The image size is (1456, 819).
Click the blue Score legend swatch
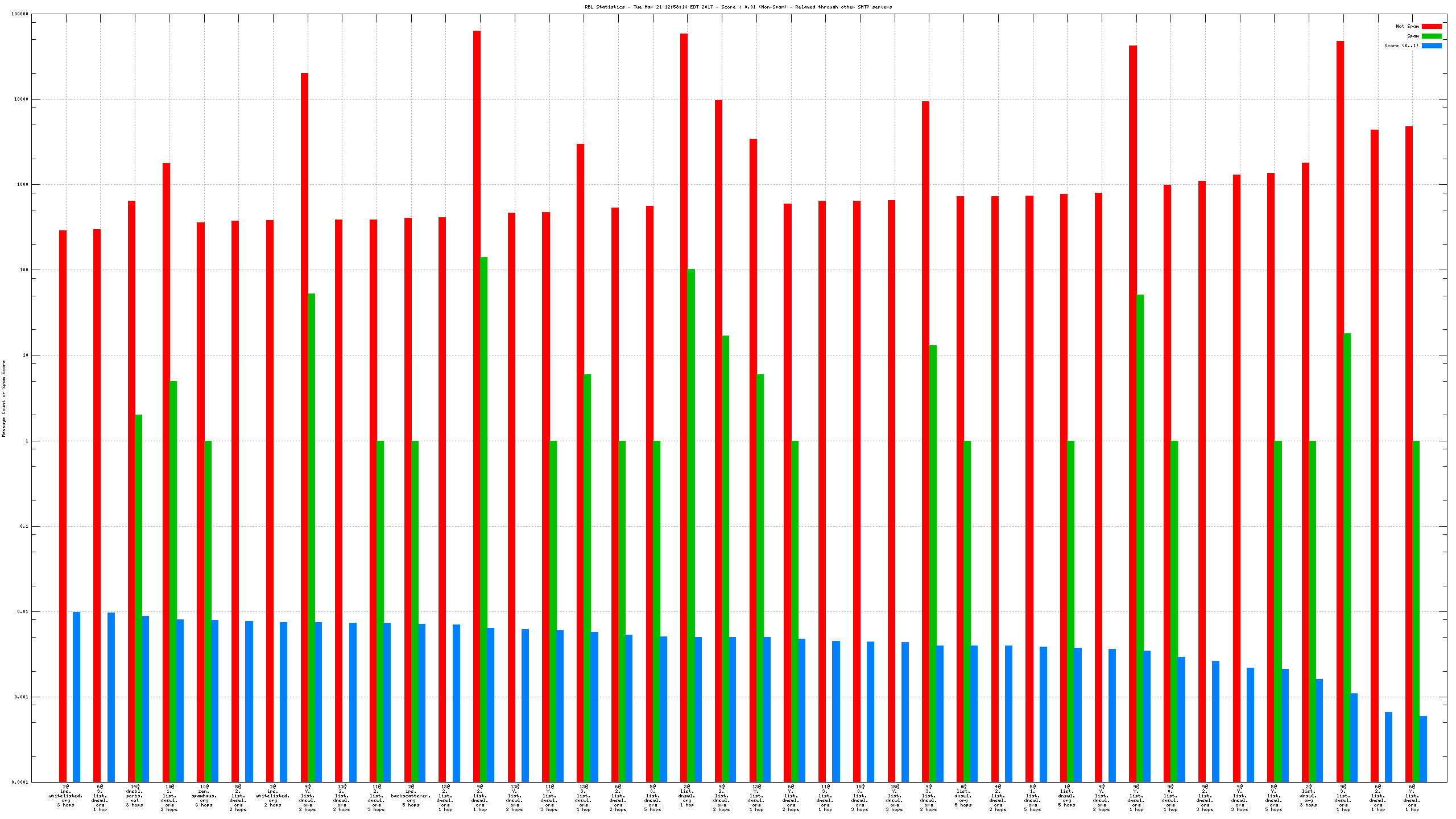click(1431, 45)
